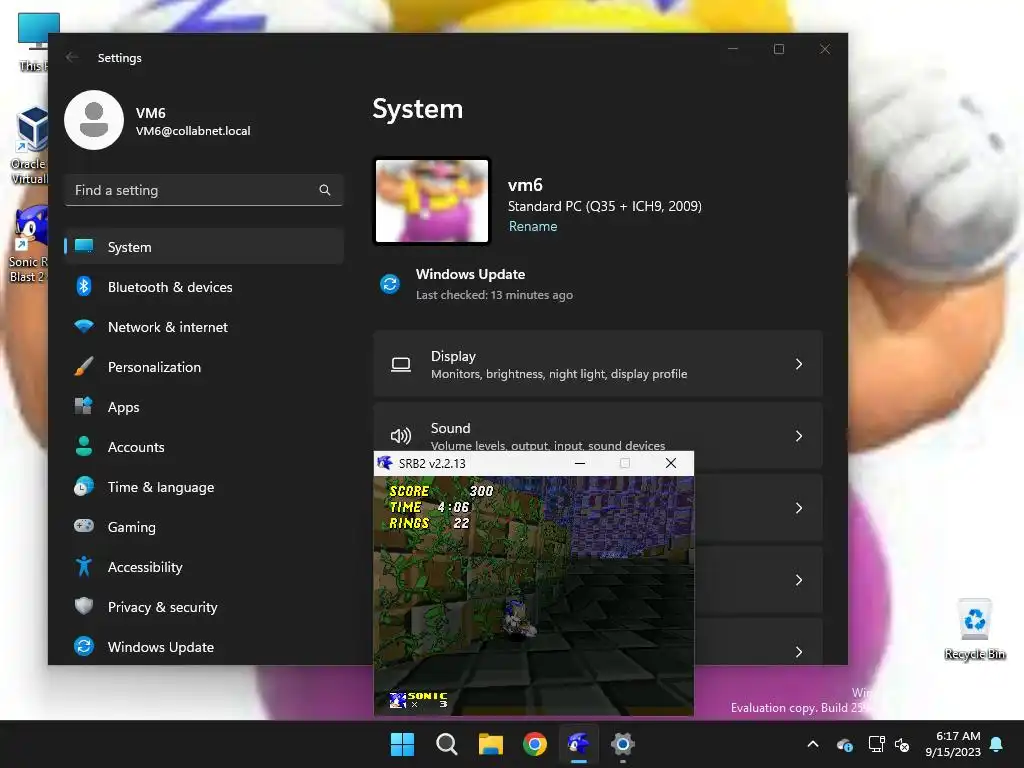Click inside the SRB2 game viewport

pos(534,595)
